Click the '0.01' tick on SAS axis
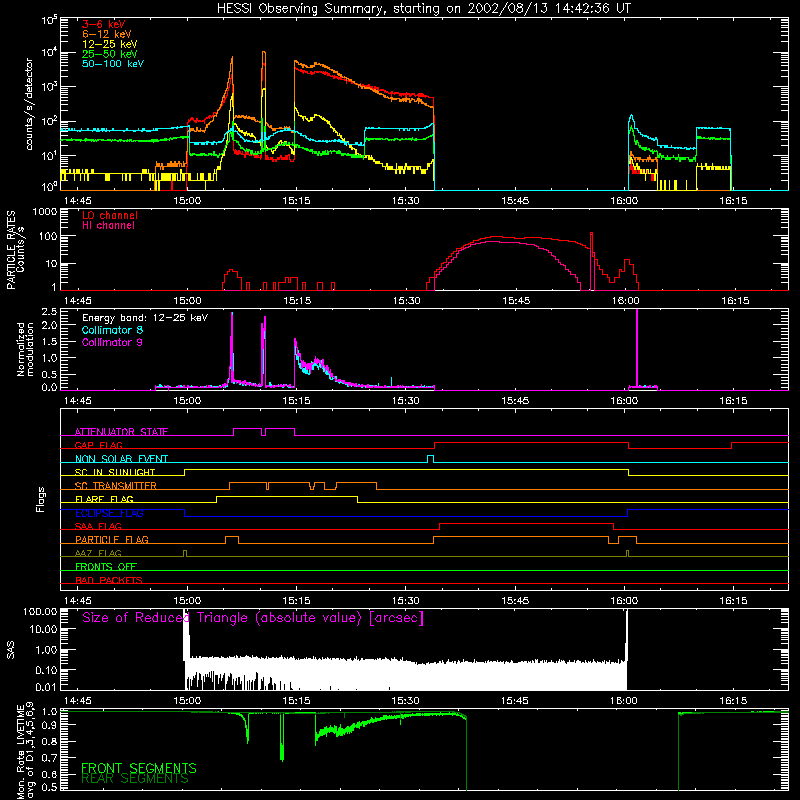Viewport: 800px width, 800px height. tap(46, 687)
